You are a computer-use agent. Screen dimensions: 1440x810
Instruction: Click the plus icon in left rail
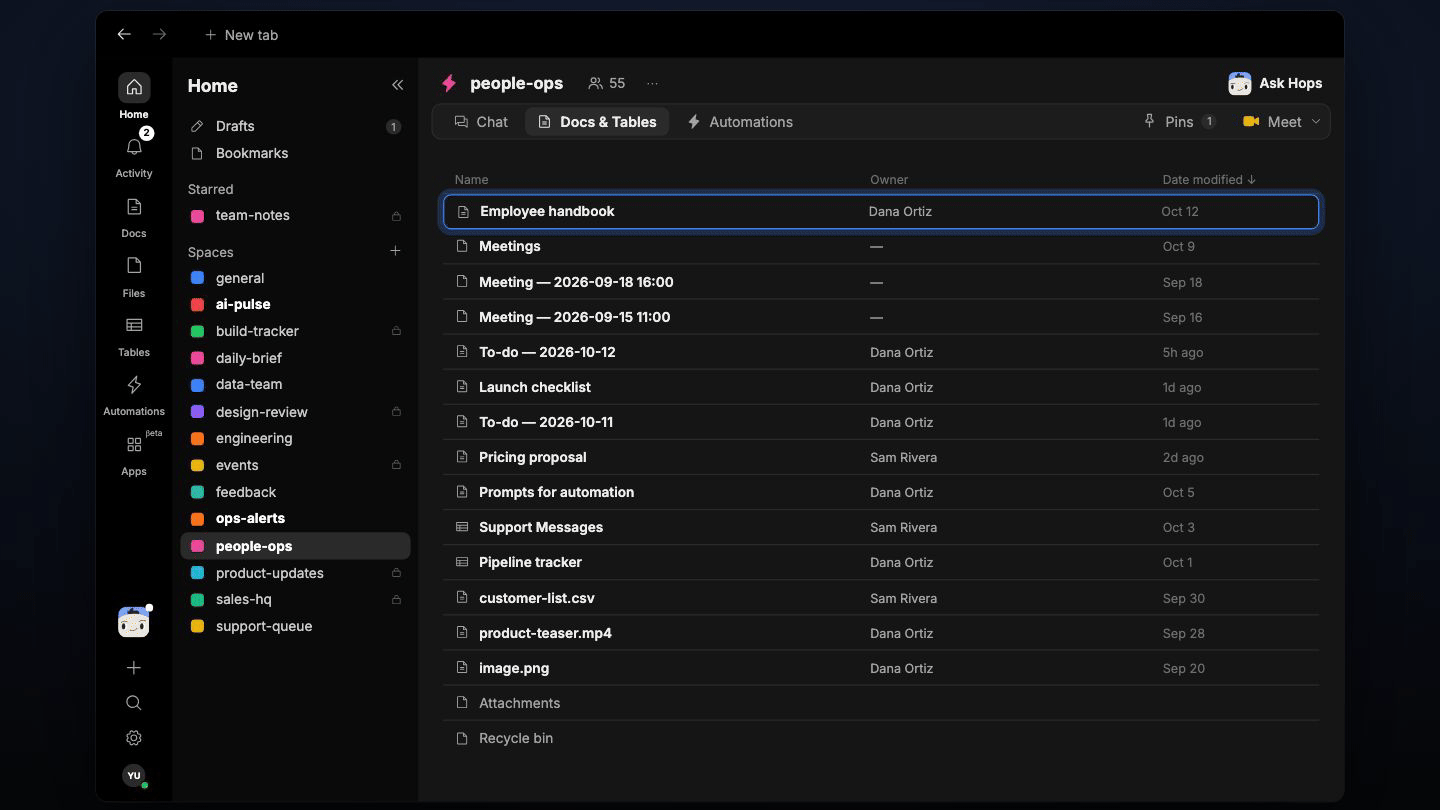[x=134, y=667]
